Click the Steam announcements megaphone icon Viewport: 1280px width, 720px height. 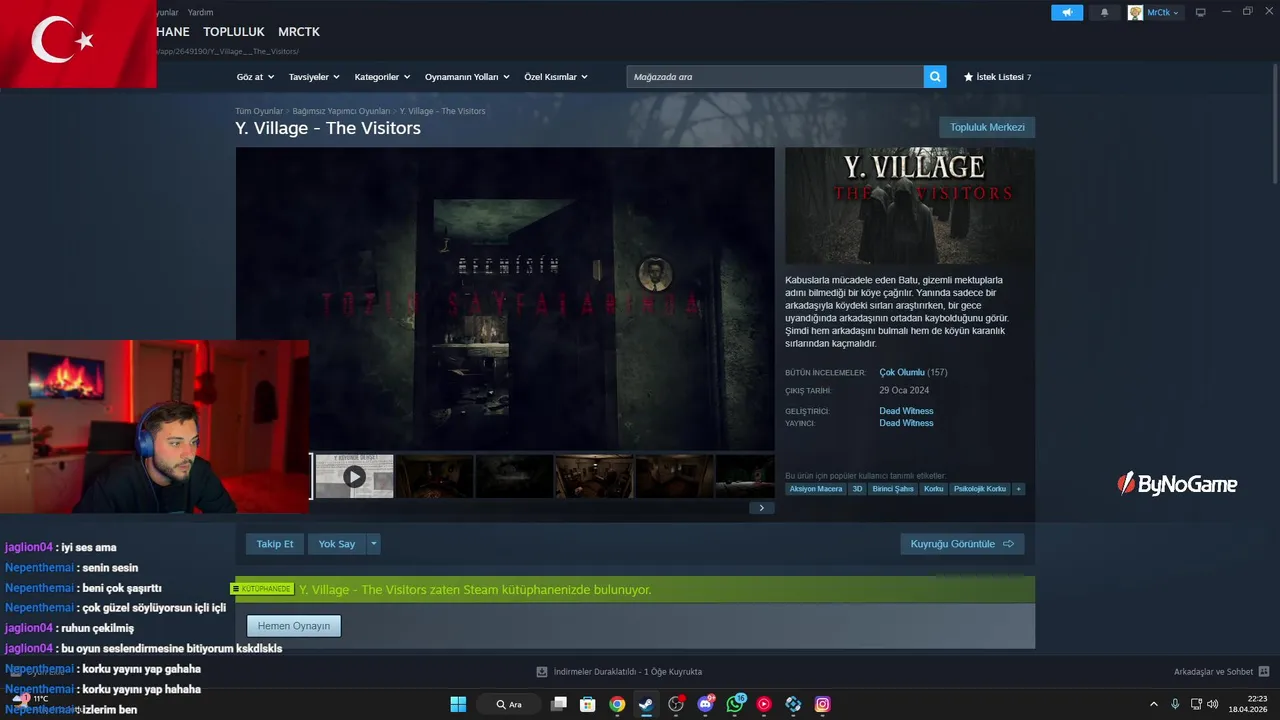[x=1067, y=12]
